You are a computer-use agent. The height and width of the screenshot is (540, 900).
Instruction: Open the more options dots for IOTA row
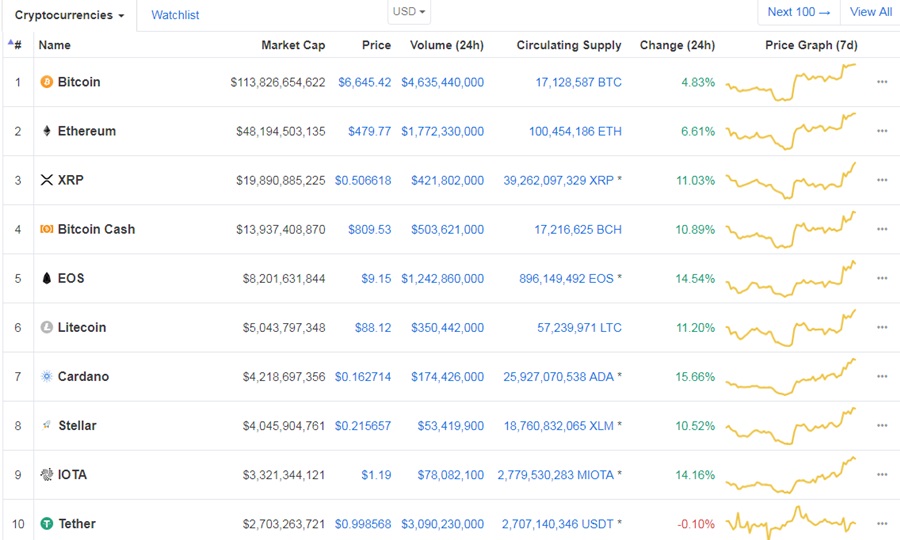click(x=882, y=475)
